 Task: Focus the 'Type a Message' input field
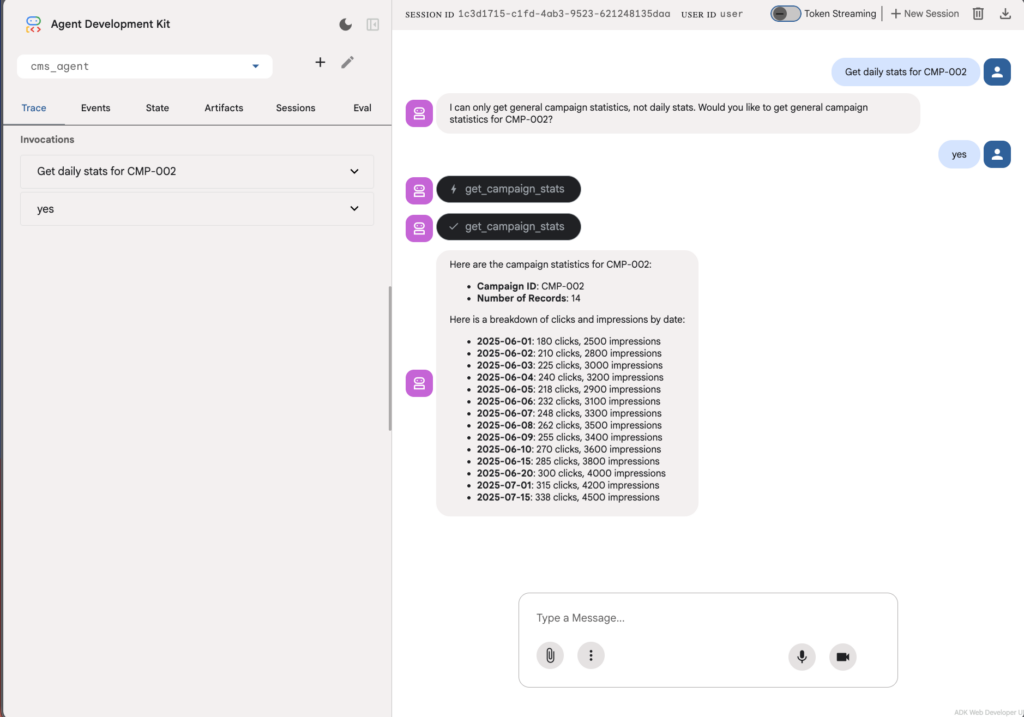[x=707, y=618]
